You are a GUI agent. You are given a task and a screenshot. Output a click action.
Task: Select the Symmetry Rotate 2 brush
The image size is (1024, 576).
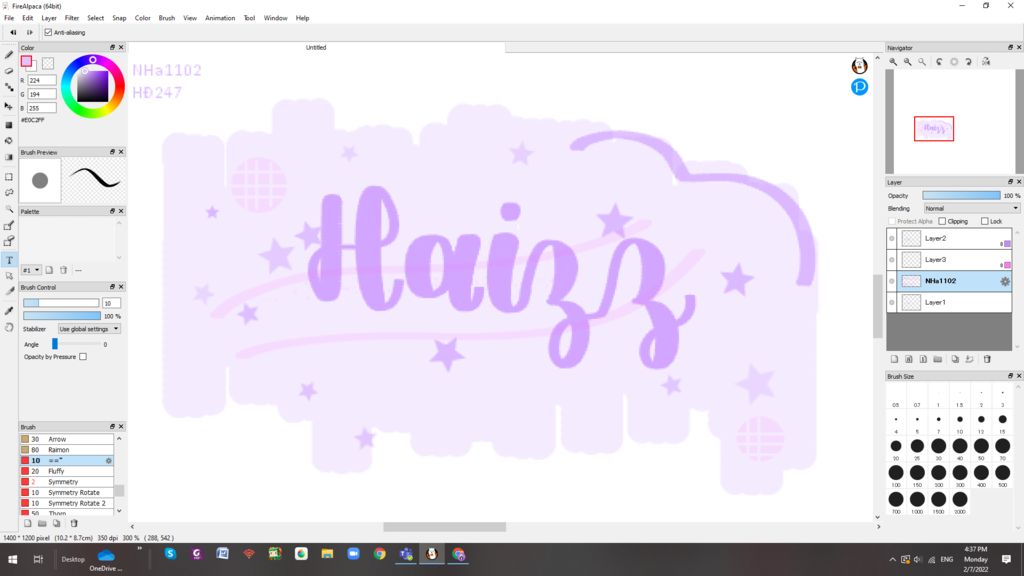click(67, 503)
